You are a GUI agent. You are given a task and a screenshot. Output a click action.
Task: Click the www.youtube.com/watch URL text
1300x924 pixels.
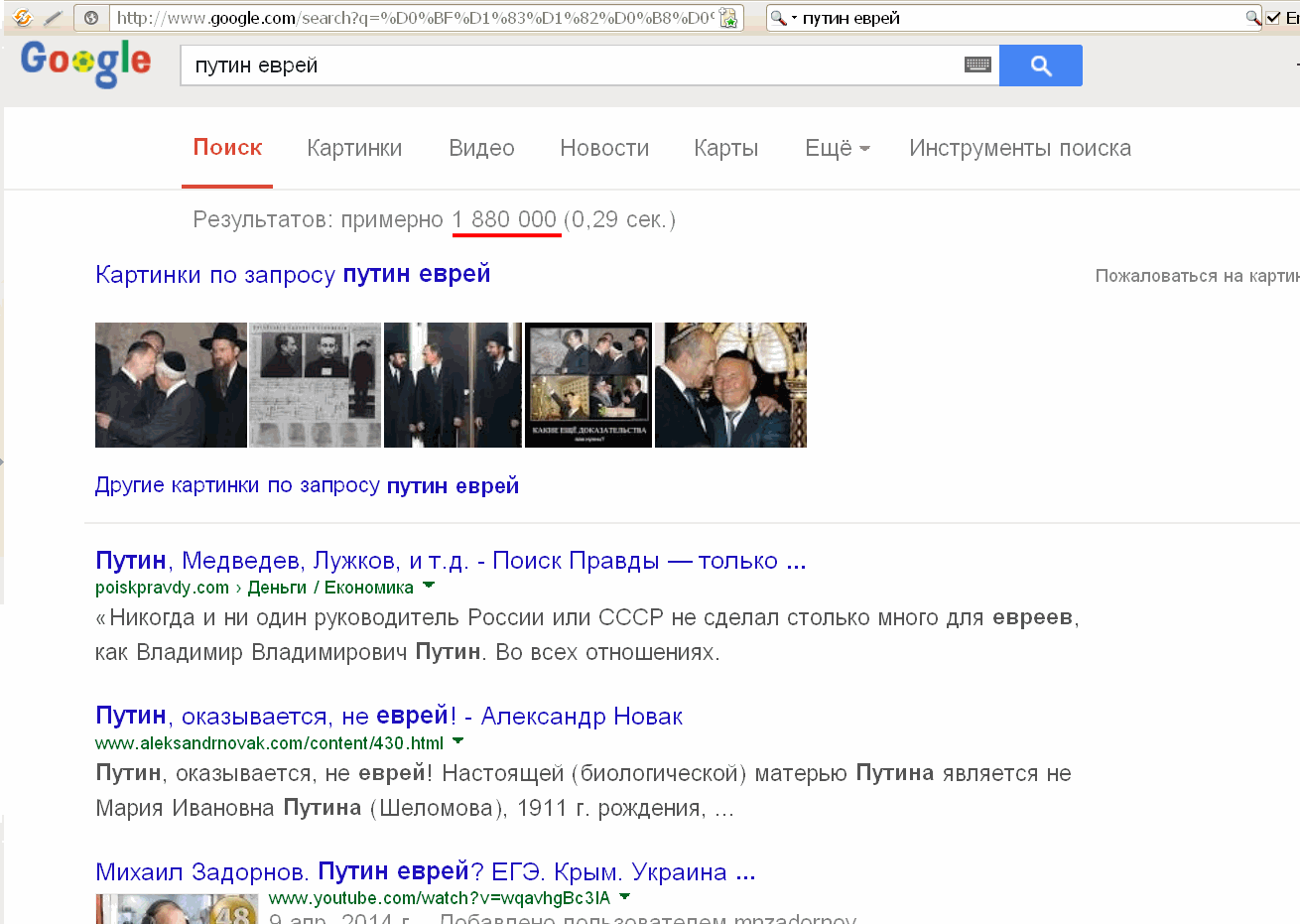point(440,898)
